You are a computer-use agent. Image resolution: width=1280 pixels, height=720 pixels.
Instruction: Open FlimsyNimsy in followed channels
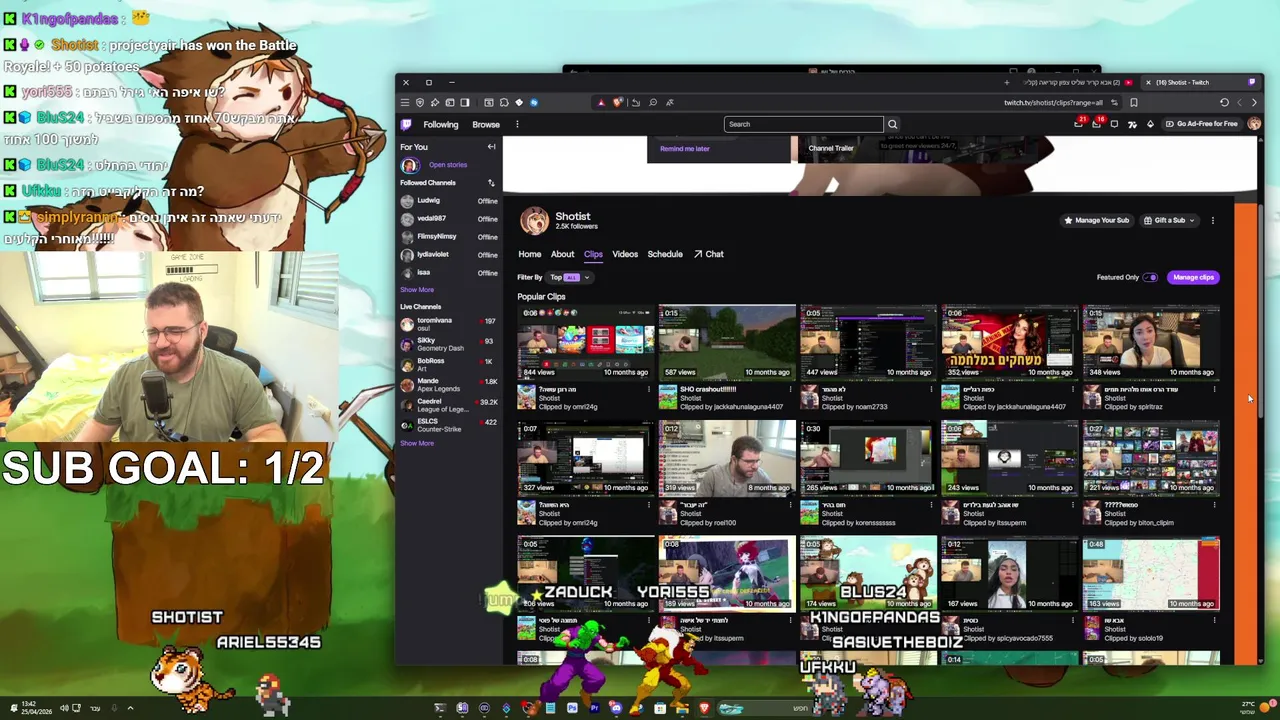[x=449, y=237]
